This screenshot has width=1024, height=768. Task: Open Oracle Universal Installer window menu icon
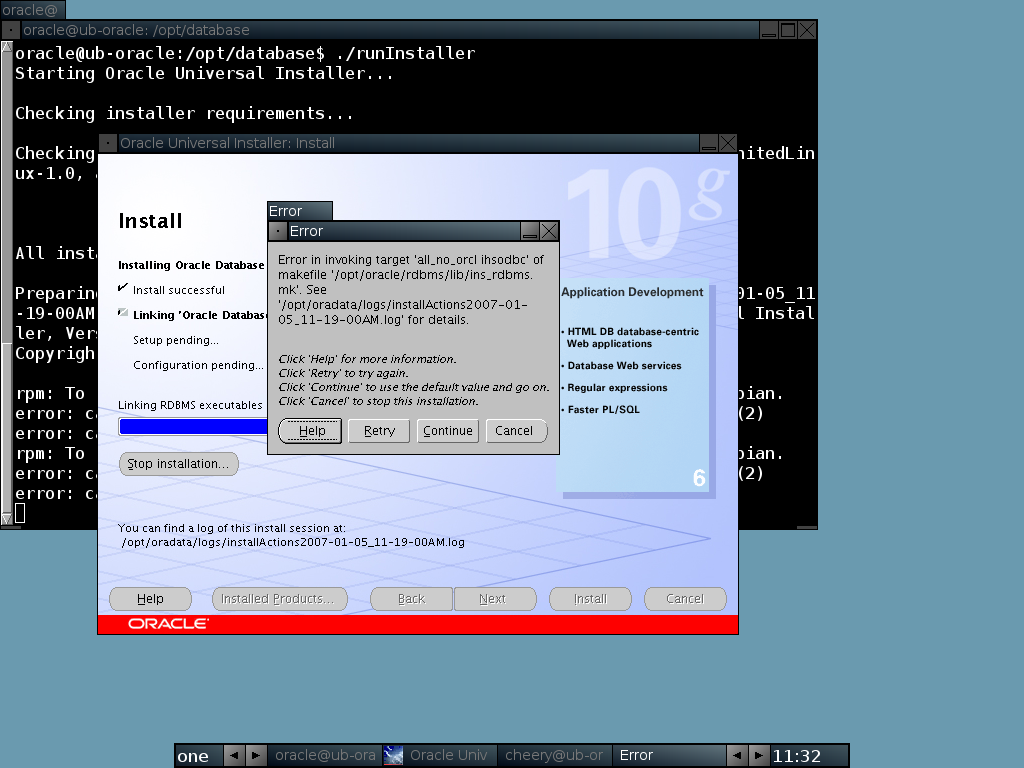(x=108, y=143)
